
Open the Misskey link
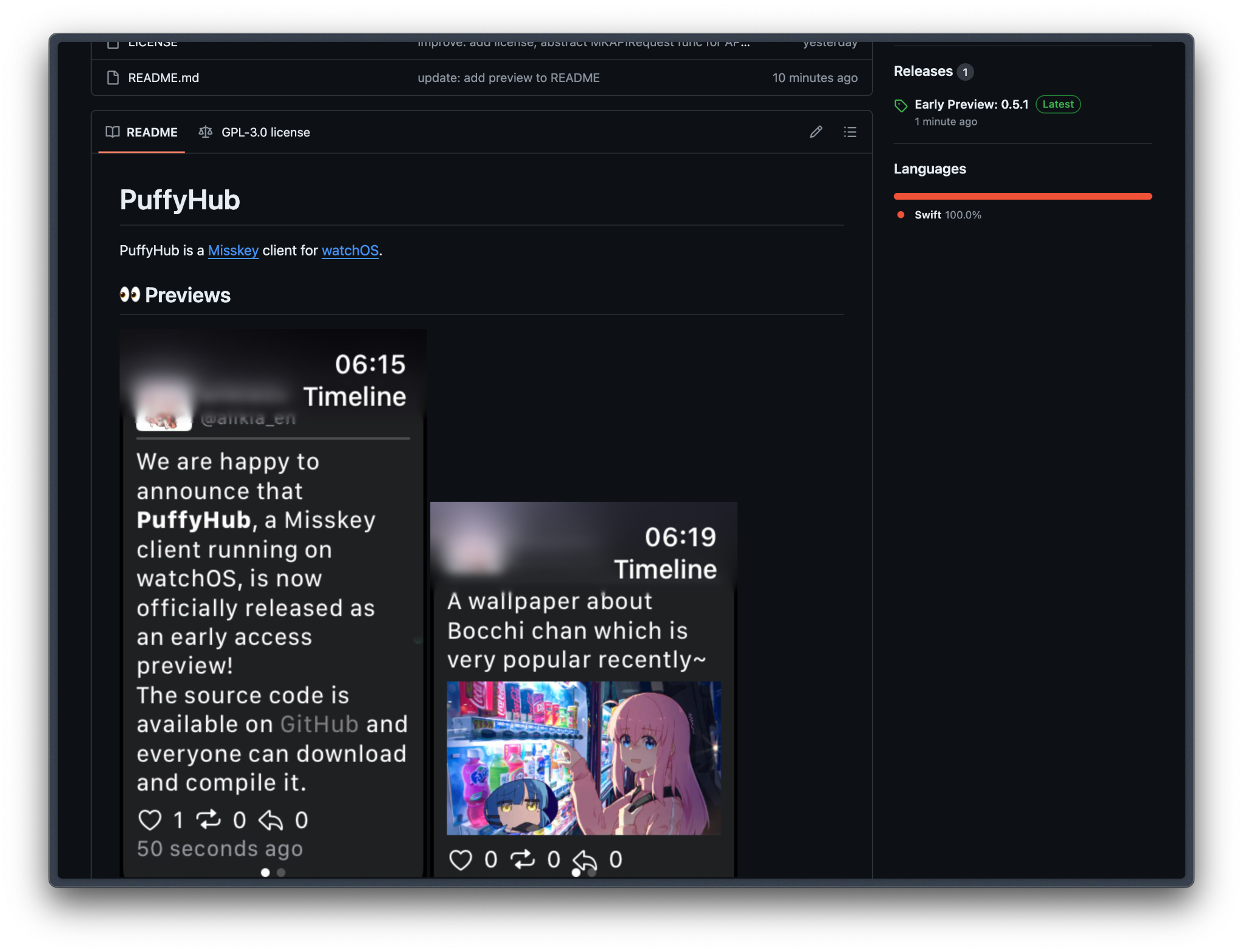coord(233,251)
